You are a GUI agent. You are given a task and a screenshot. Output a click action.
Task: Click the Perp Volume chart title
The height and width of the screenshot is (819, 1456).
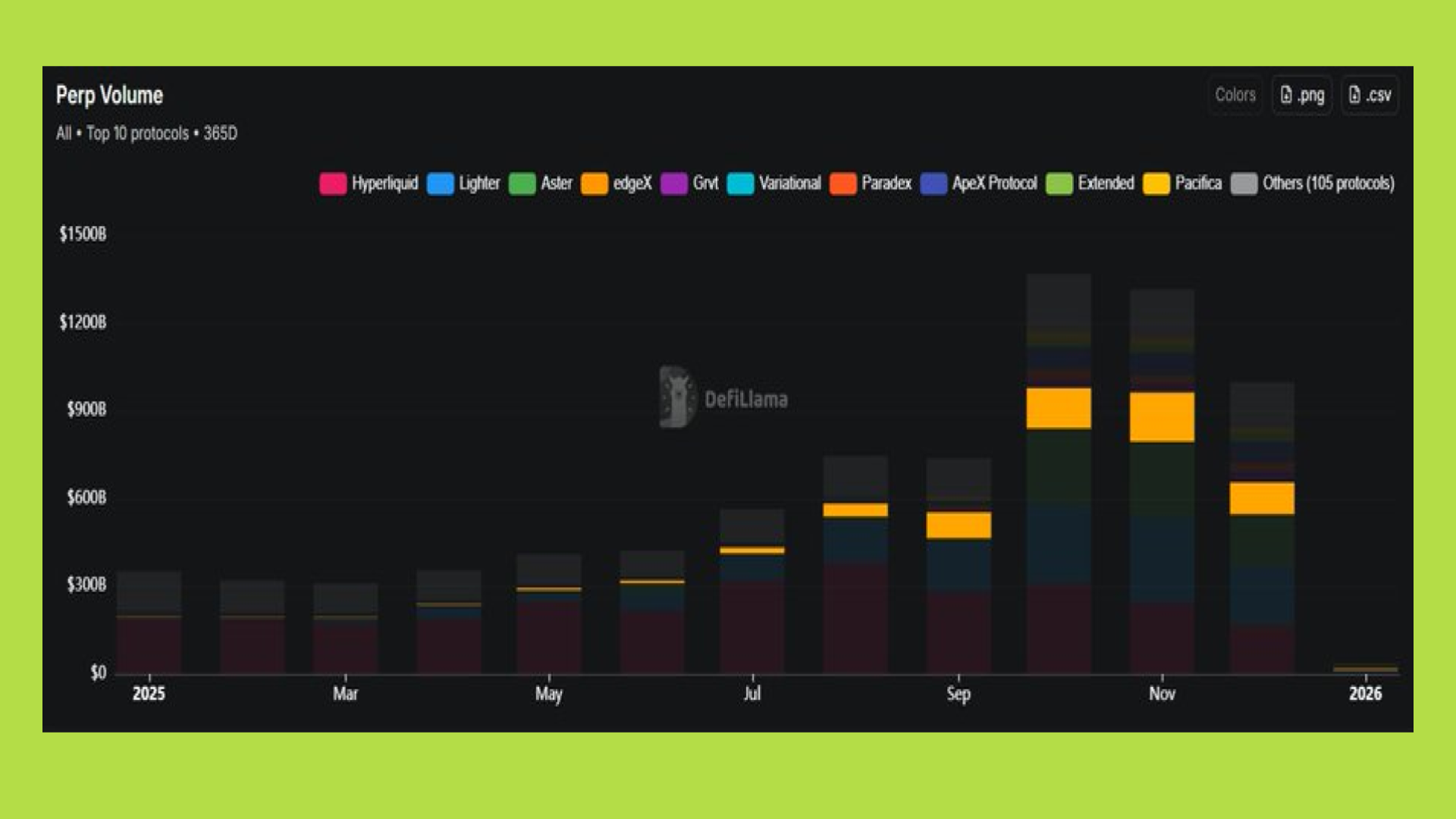pyautogui.click(x=109, y=96)
